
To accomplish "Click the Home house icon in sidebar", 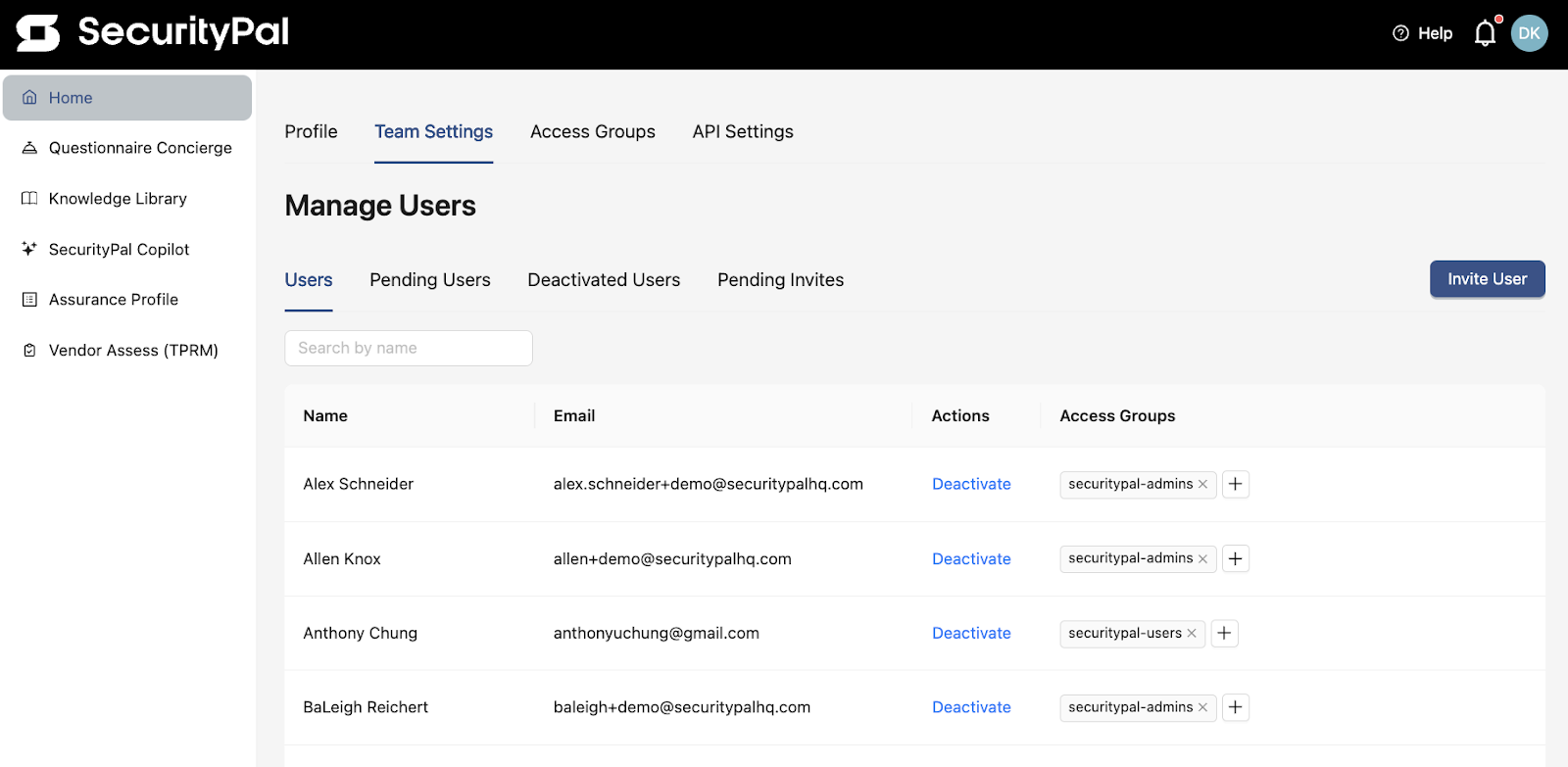I will coord(29,98).
